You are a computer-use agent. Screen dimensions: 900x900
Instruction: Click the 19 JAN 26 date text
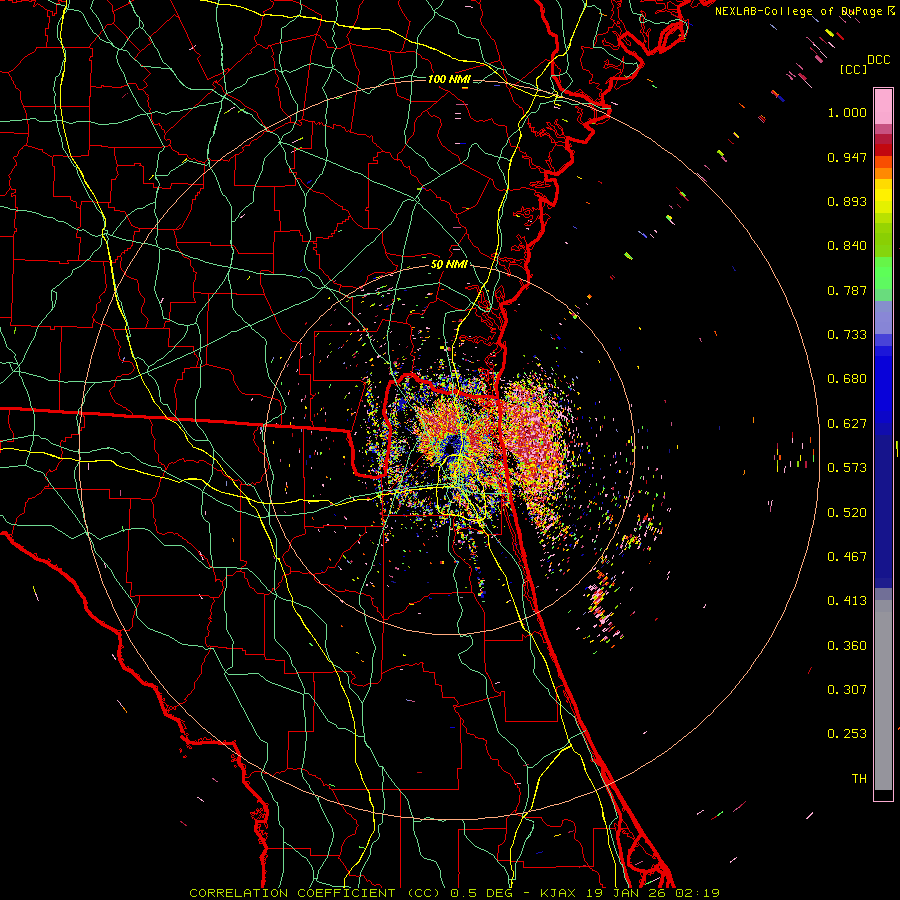pos(627,893)
